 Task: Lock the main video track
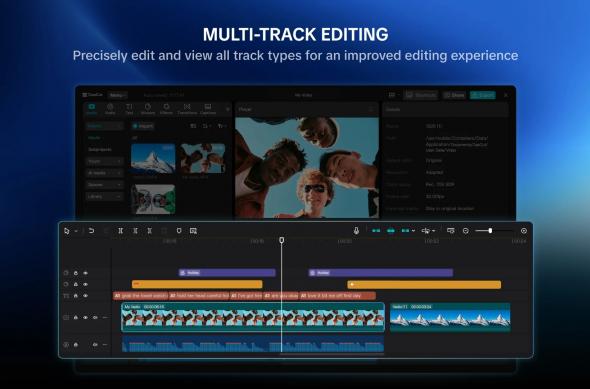[x=76, y=318]
